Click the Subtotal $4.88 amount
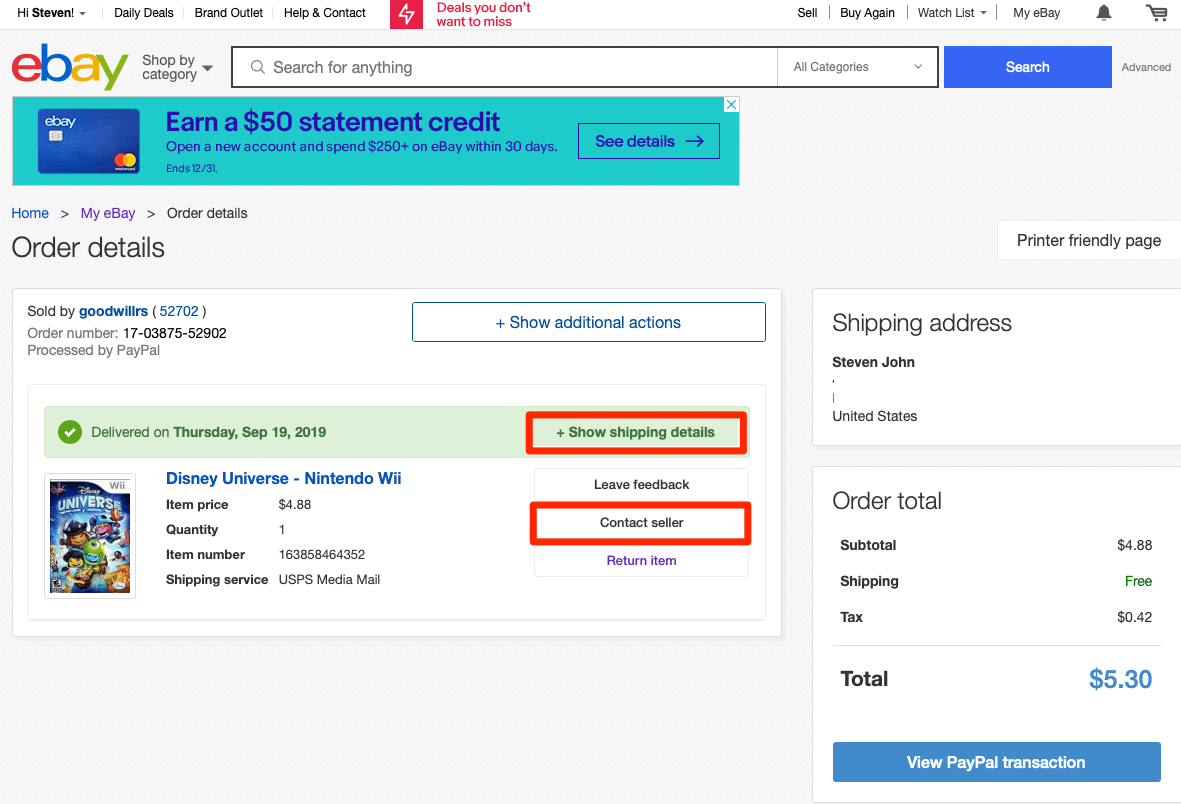1181x804 pixels. [x=1134, y=545]
